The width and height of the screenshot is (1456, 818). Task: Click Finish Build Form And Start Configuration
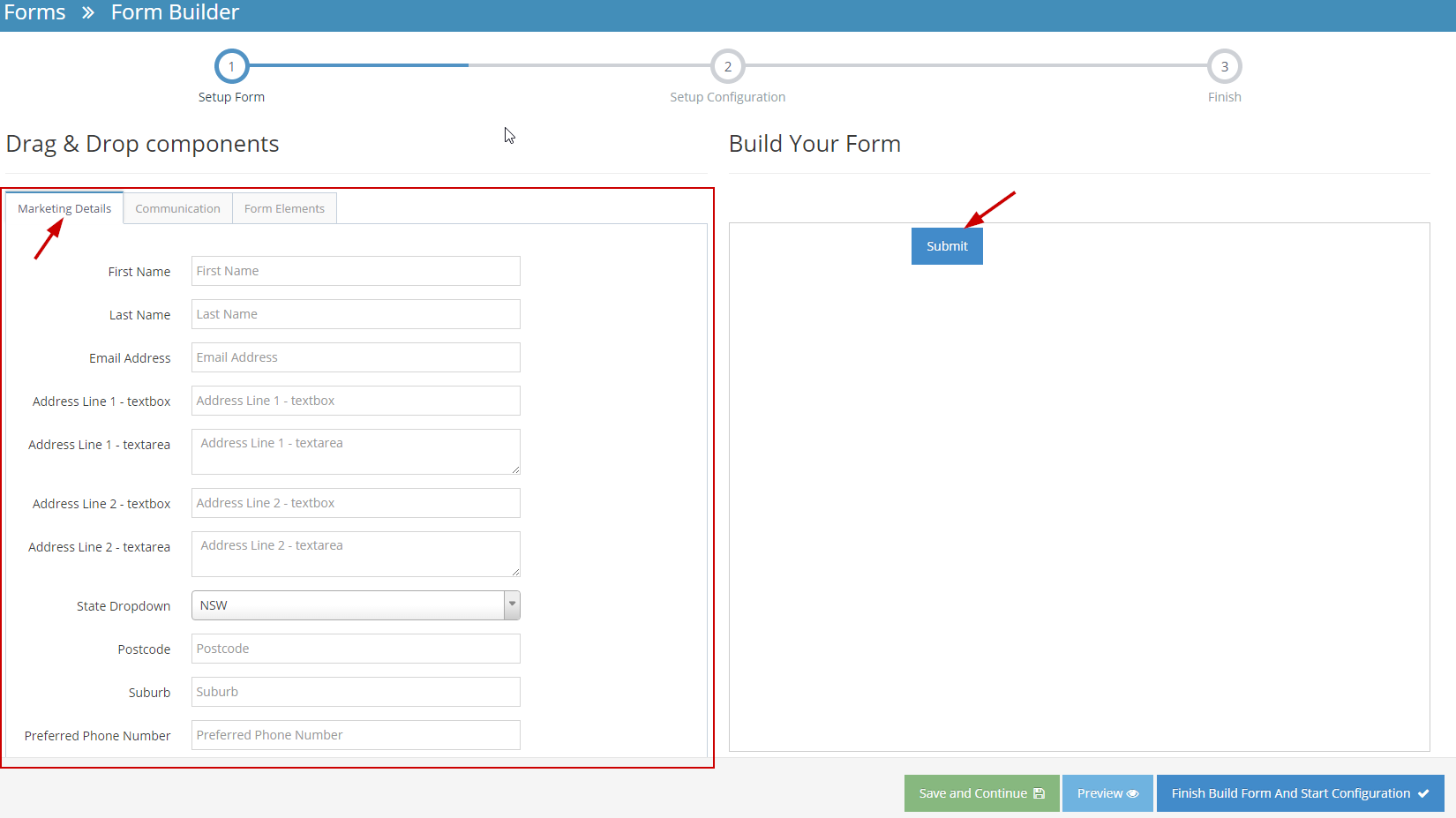tap(1299, 792)
